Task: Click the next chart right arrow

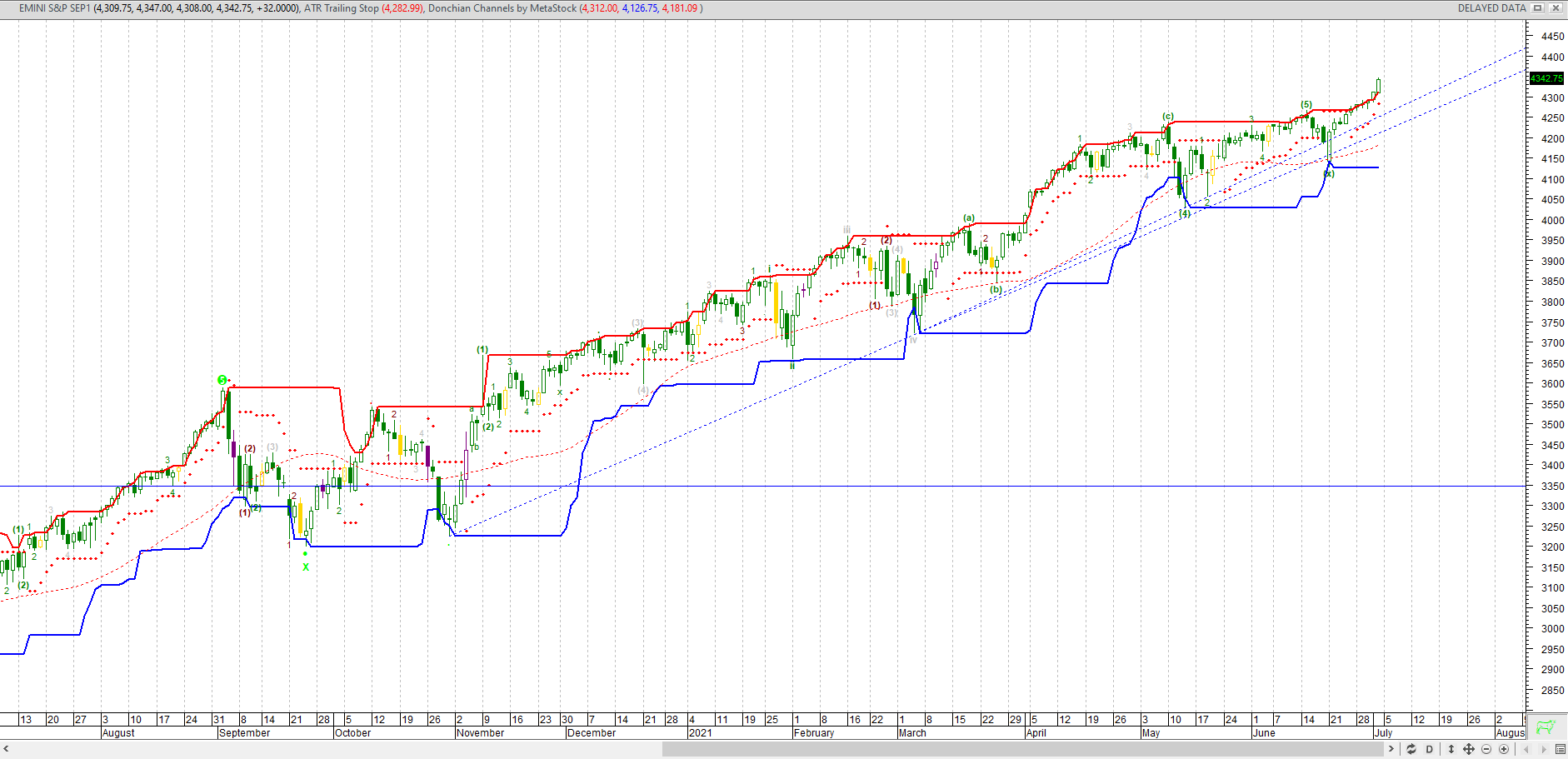Action: (1543, 749)
